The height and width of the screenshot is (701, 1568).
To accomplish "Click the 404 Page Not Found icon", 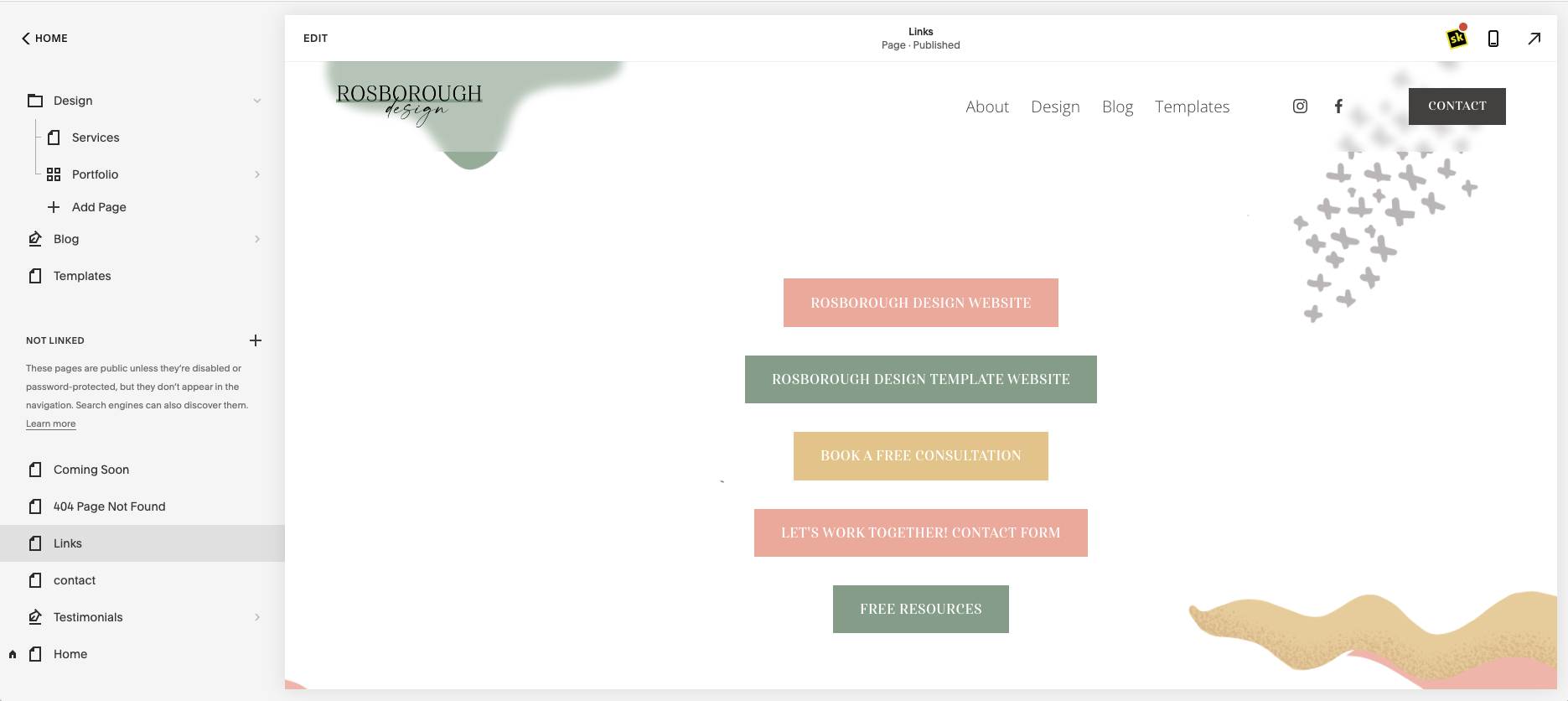I will [35, 506].
